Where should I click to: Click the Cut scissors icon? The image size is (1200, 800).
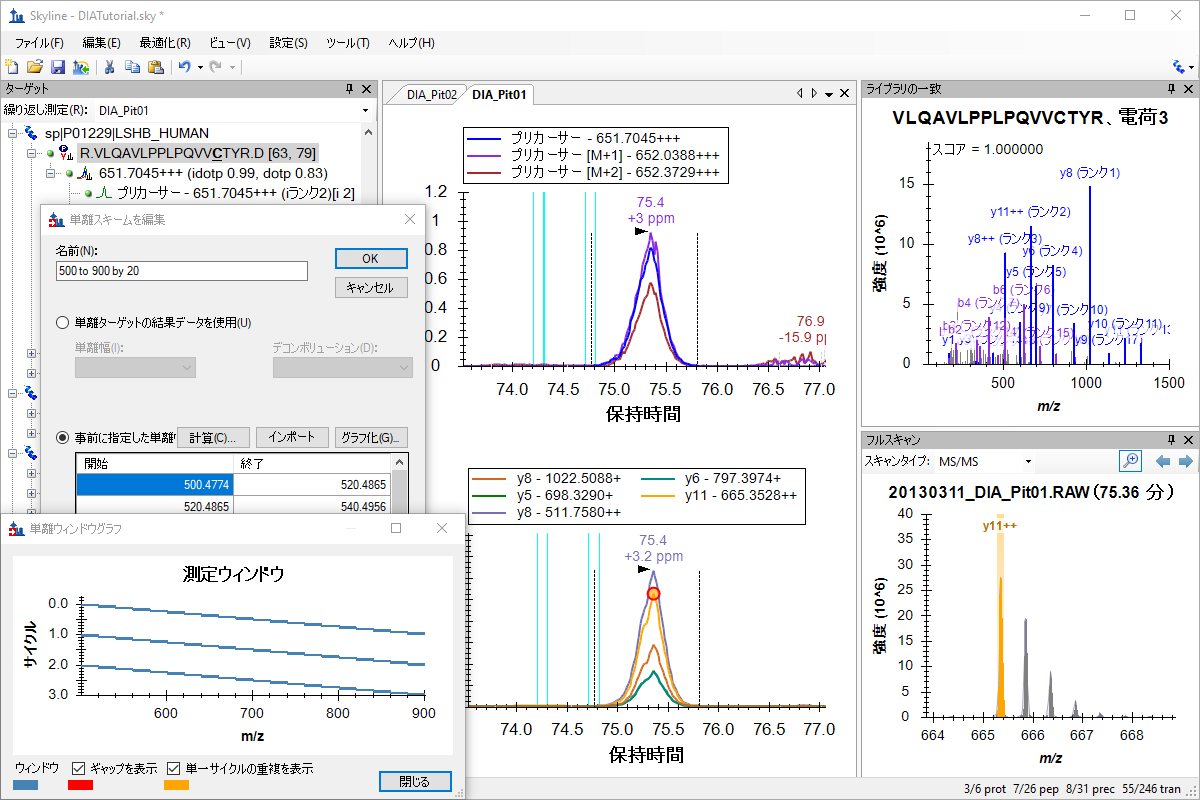pyautogui.click(x=110, y=67)
